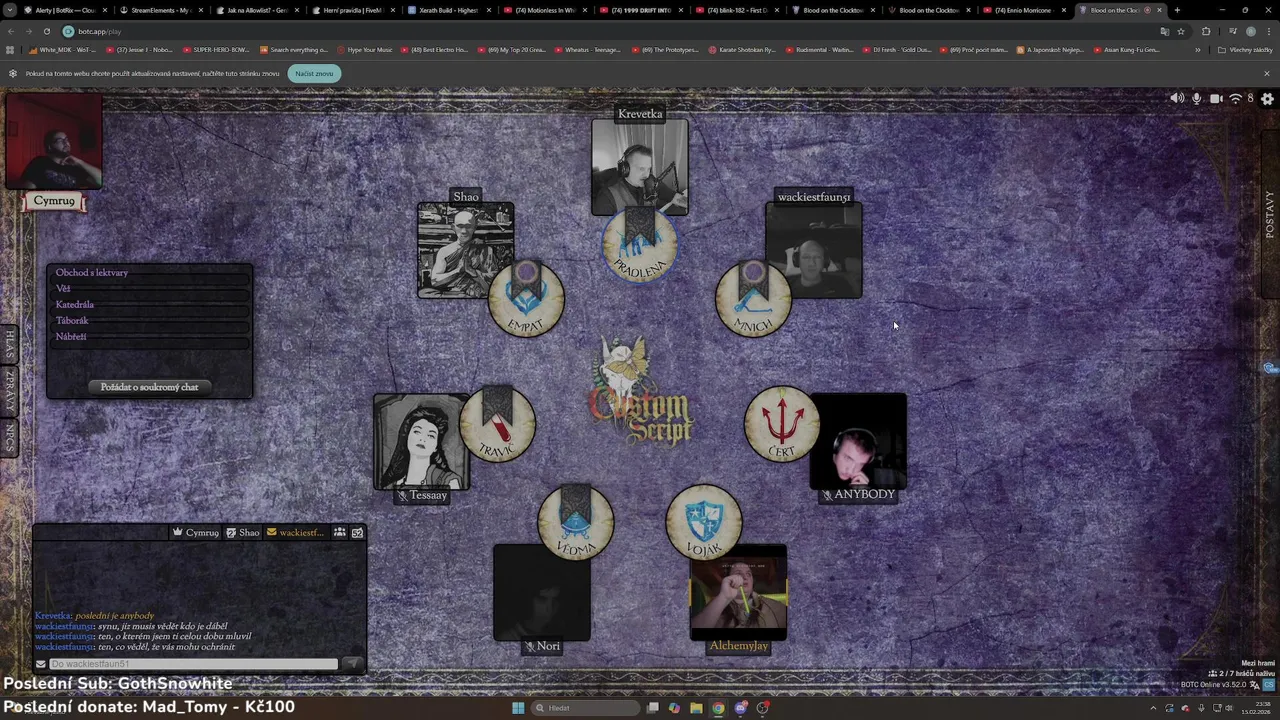
Task: Open the POSTAVY side tab
Action: click(1270, 214)
